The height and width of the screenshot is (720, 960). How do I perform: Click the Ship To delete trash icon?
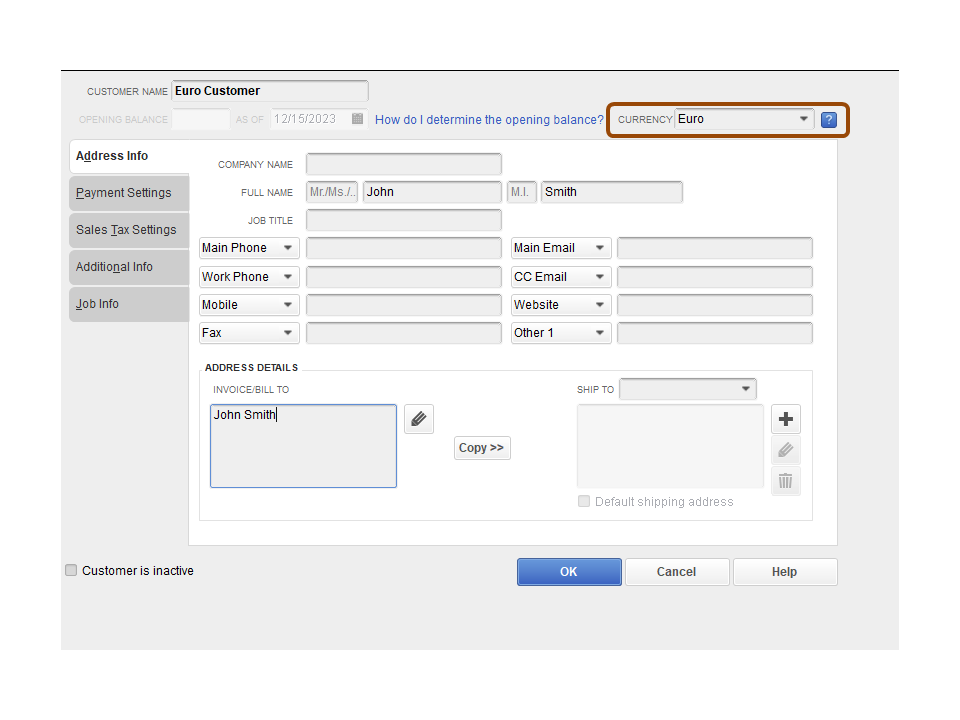tap(786, 481)
